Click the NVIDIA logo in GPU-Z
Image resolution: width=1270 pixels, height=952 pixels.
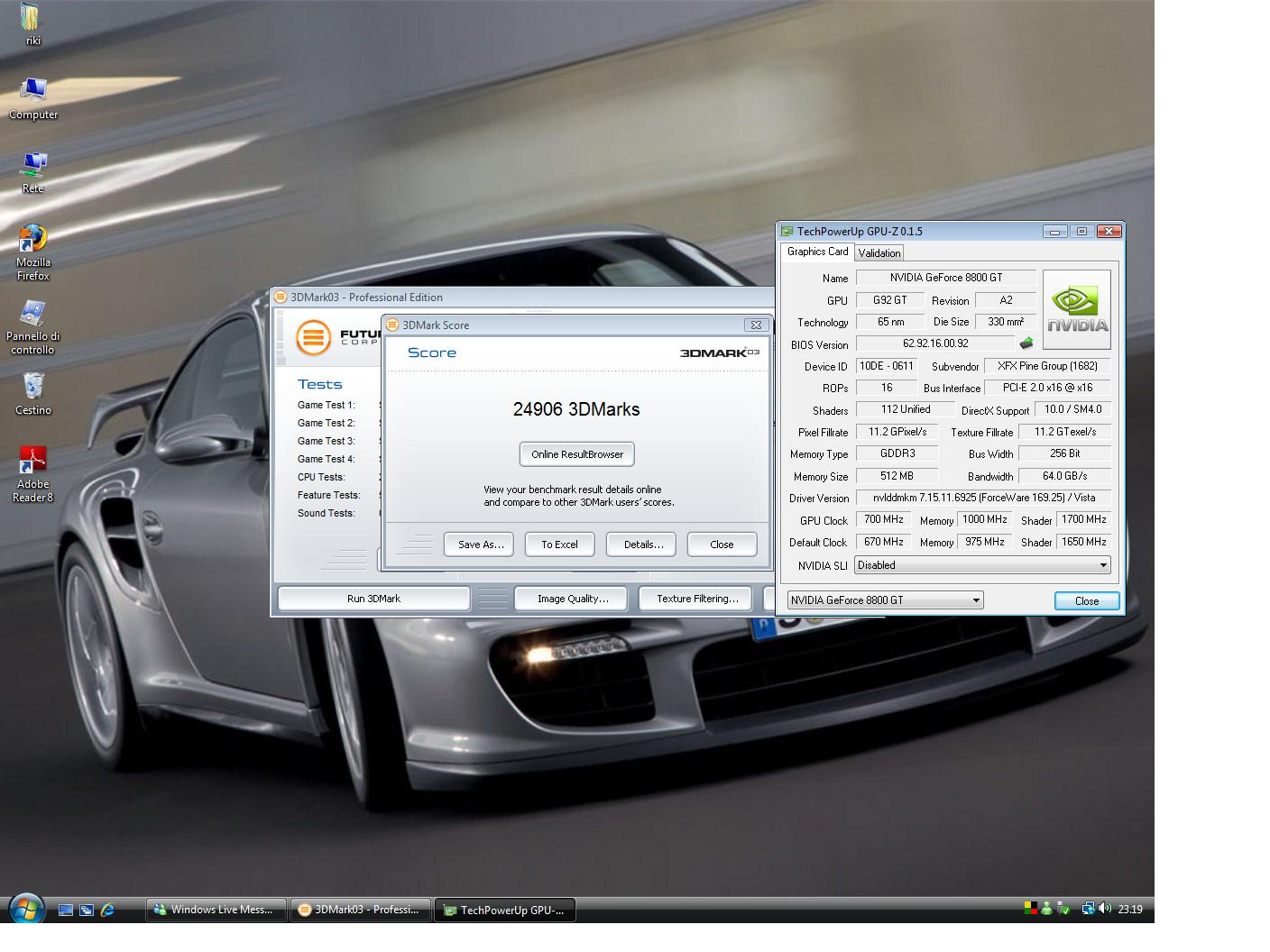click(1077, 310)
